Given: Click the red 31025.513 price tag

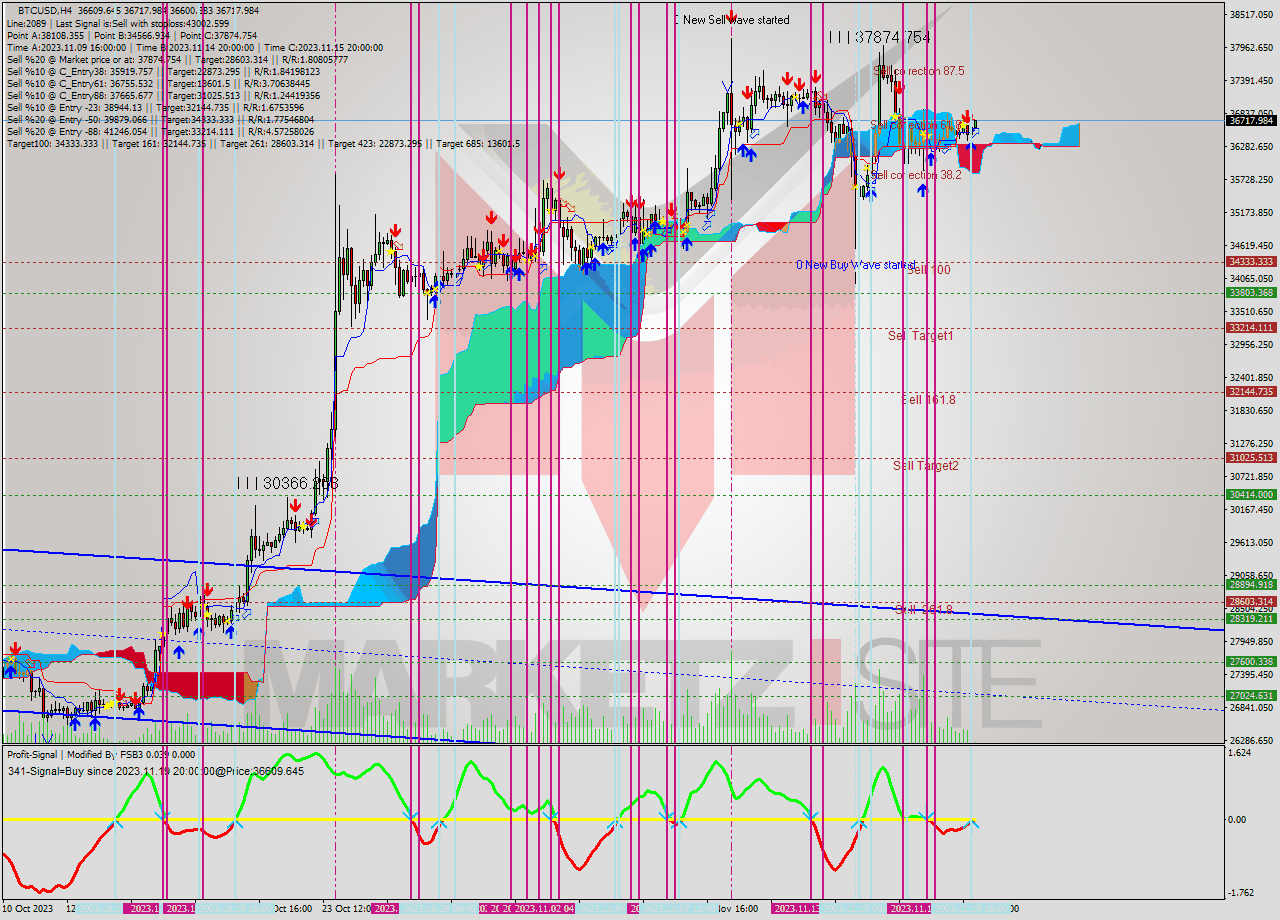Looking at the screenshot, I should click(x=1251, y=458).
